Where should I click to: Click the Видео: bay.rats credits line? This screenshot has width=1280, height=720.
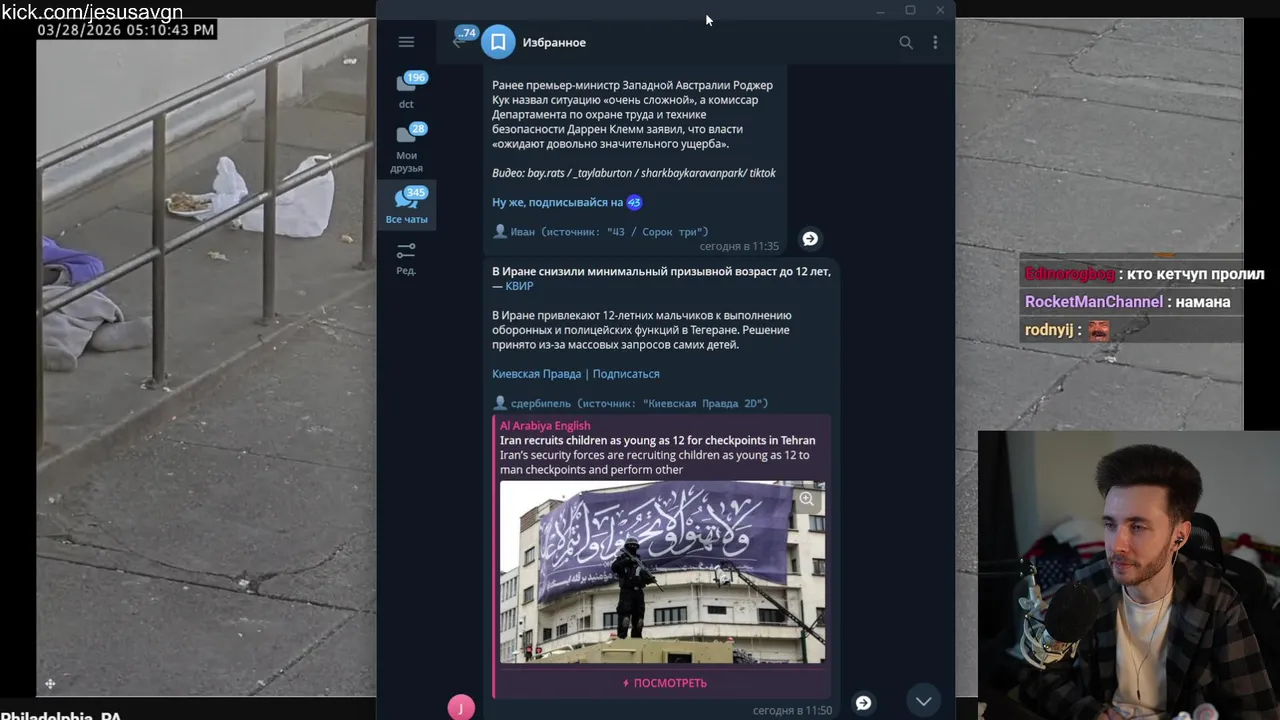tap(634, 173)
